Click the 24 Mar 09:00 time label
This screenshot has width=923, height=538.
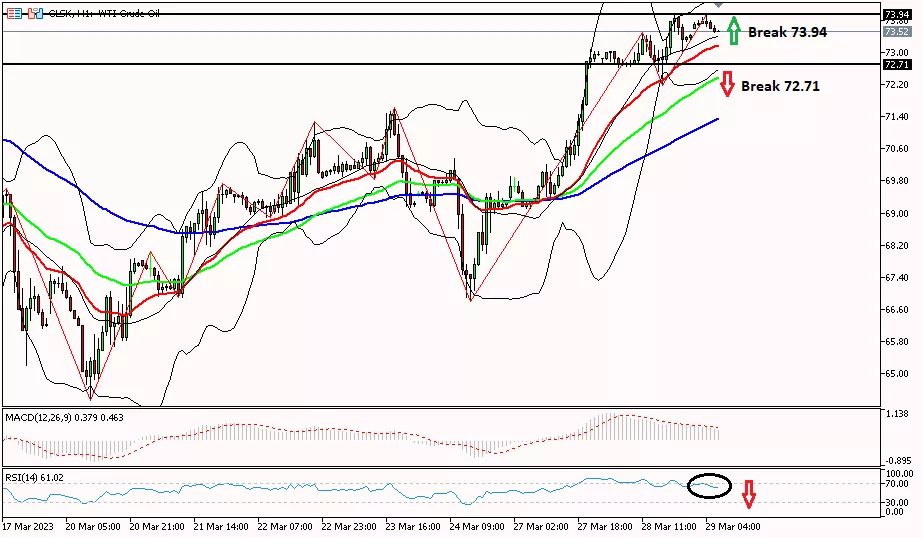click(477, 526)
